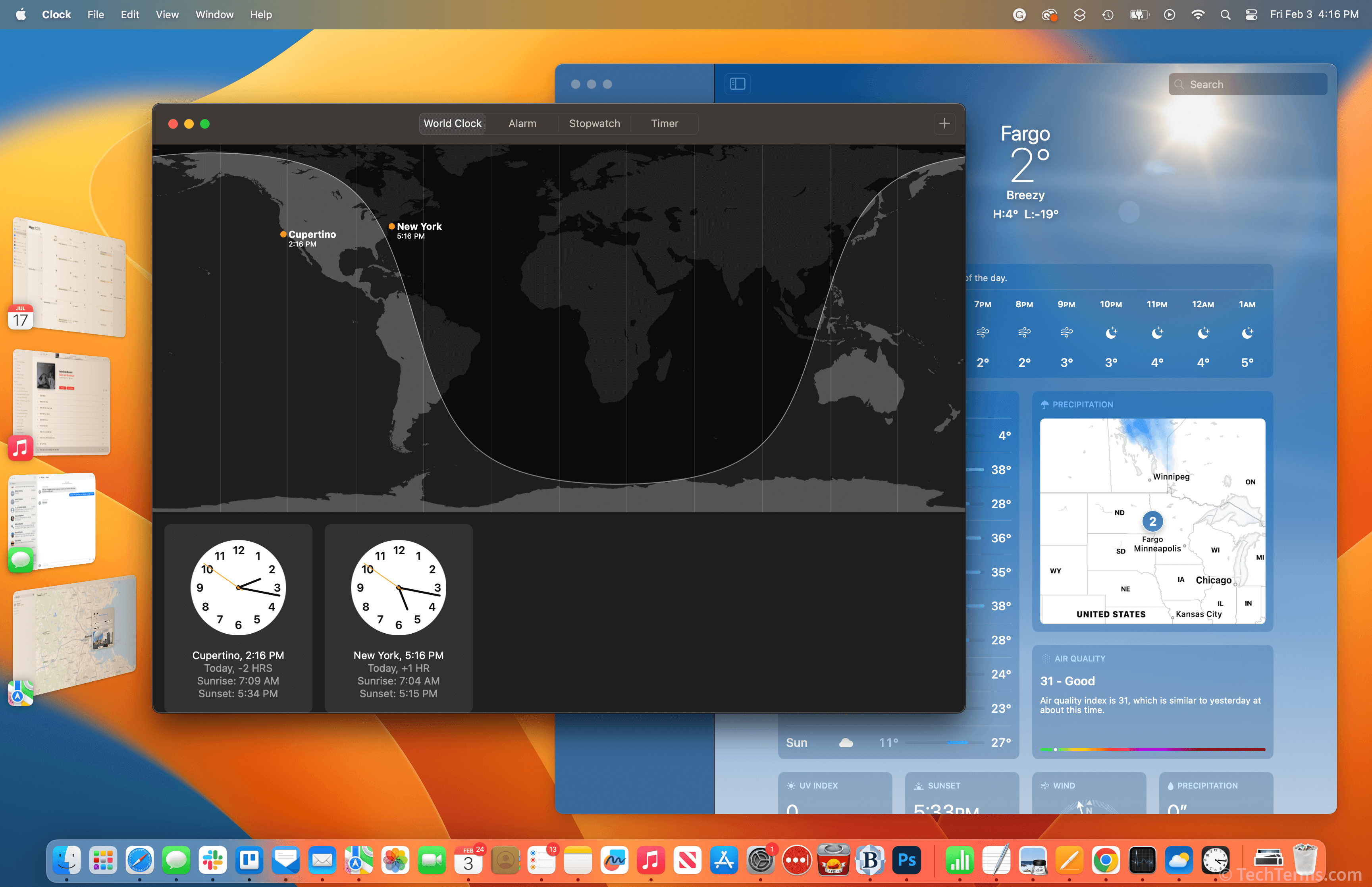Switch to the Stopwatch tab
1372x887 pixels.
(595, 123)
